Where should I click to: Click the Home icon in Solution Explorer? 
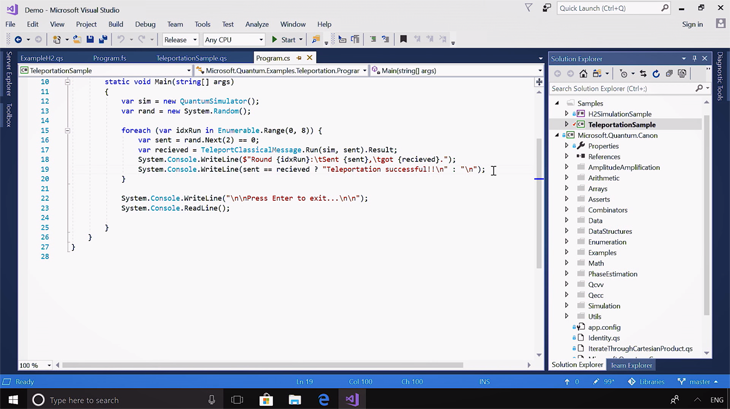click(x=583, y=74)
